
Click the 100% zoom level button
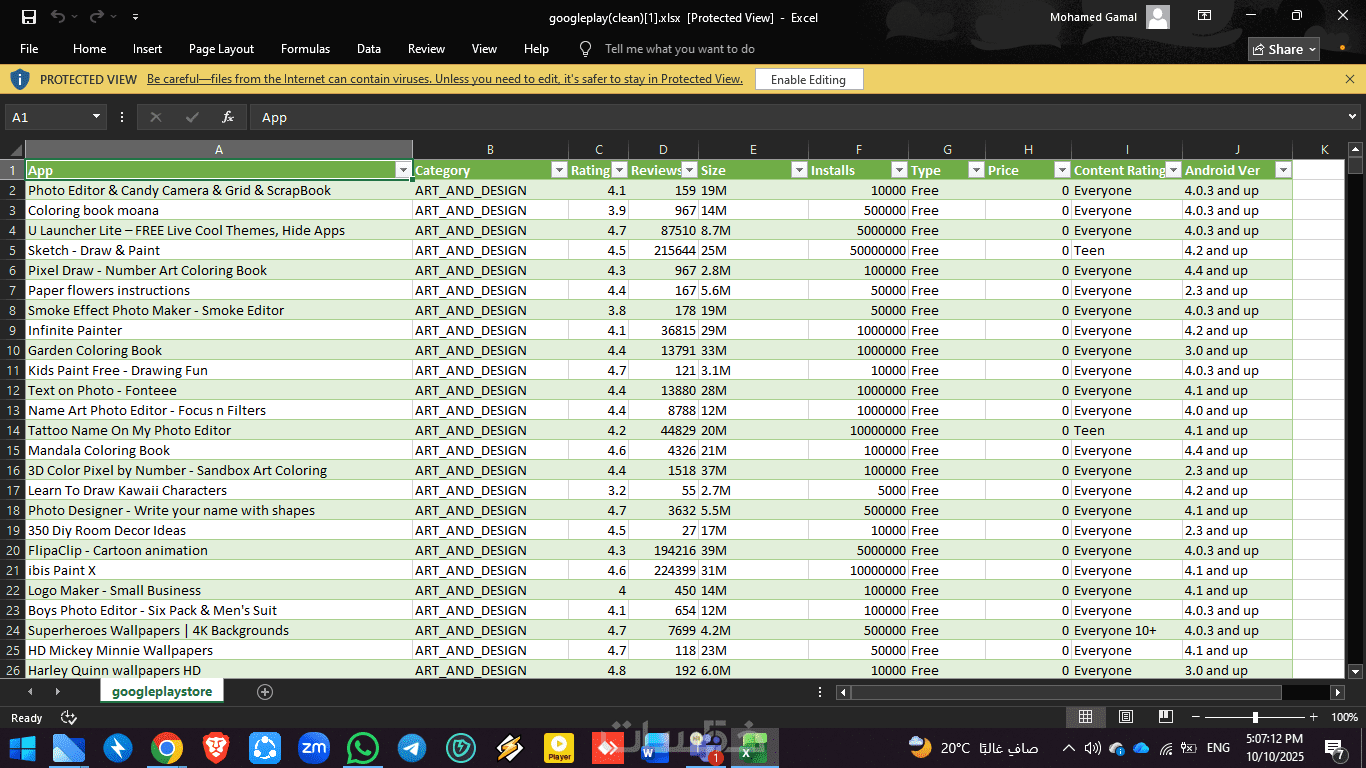coord(1344,717)
